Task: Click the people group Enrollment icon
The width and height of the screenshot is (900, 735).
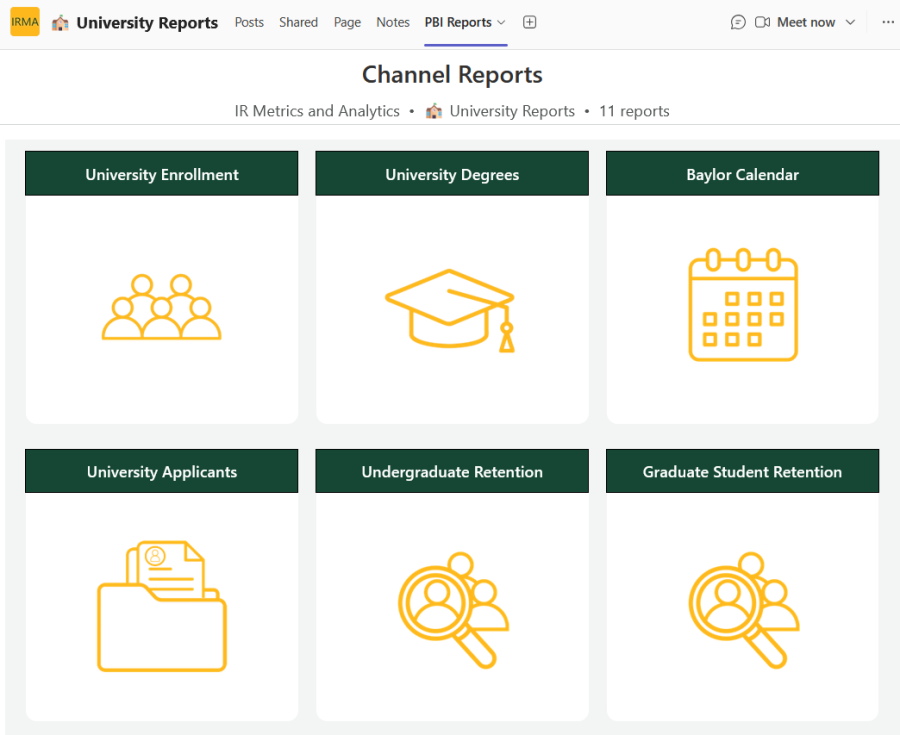Action: (x=161, y=307)
